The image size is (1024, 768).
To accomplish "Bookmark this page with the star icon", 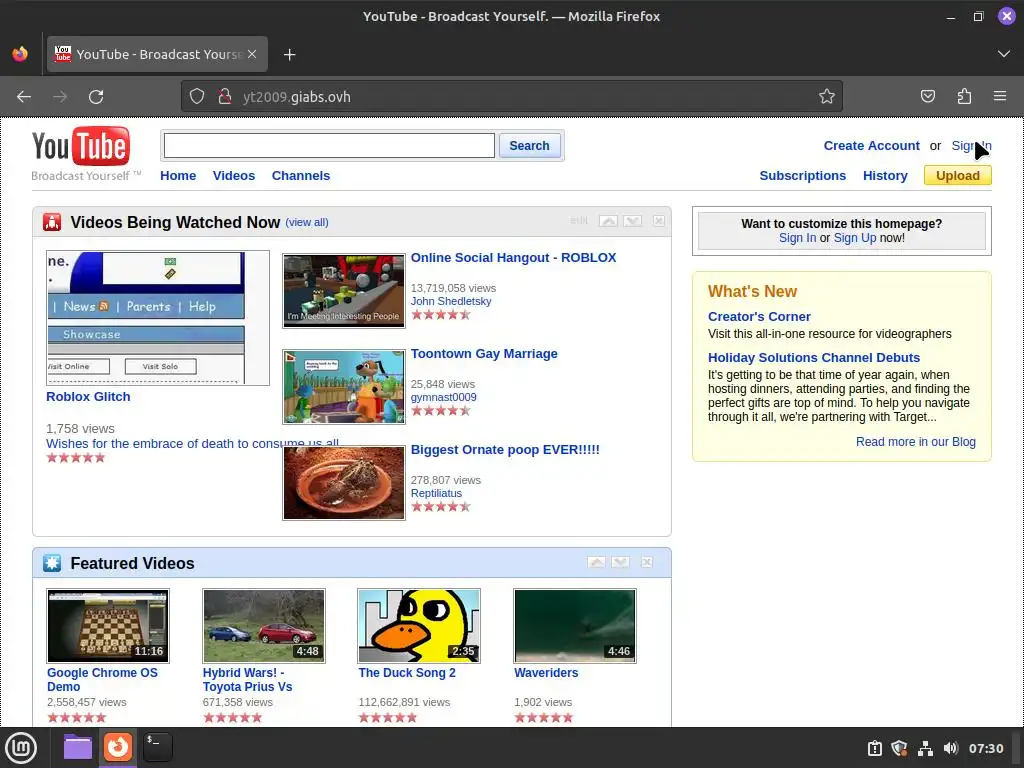I will [827, 97].
